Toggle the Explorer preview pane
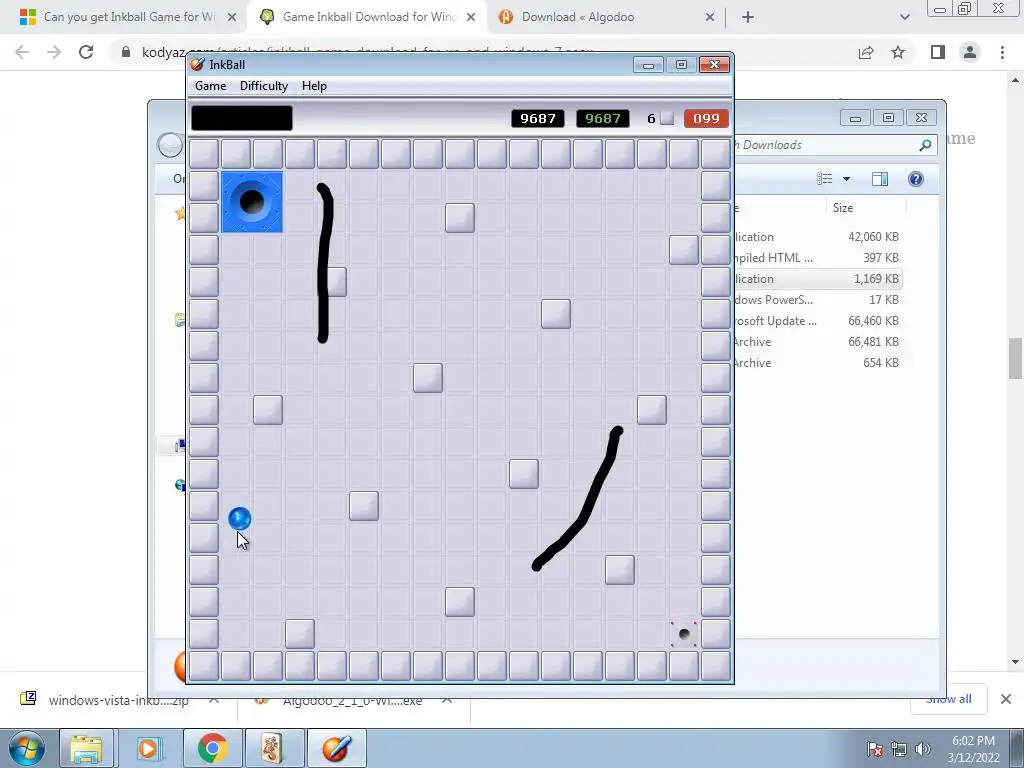This screenshot has width=1024, height=768. click(880, 179)
